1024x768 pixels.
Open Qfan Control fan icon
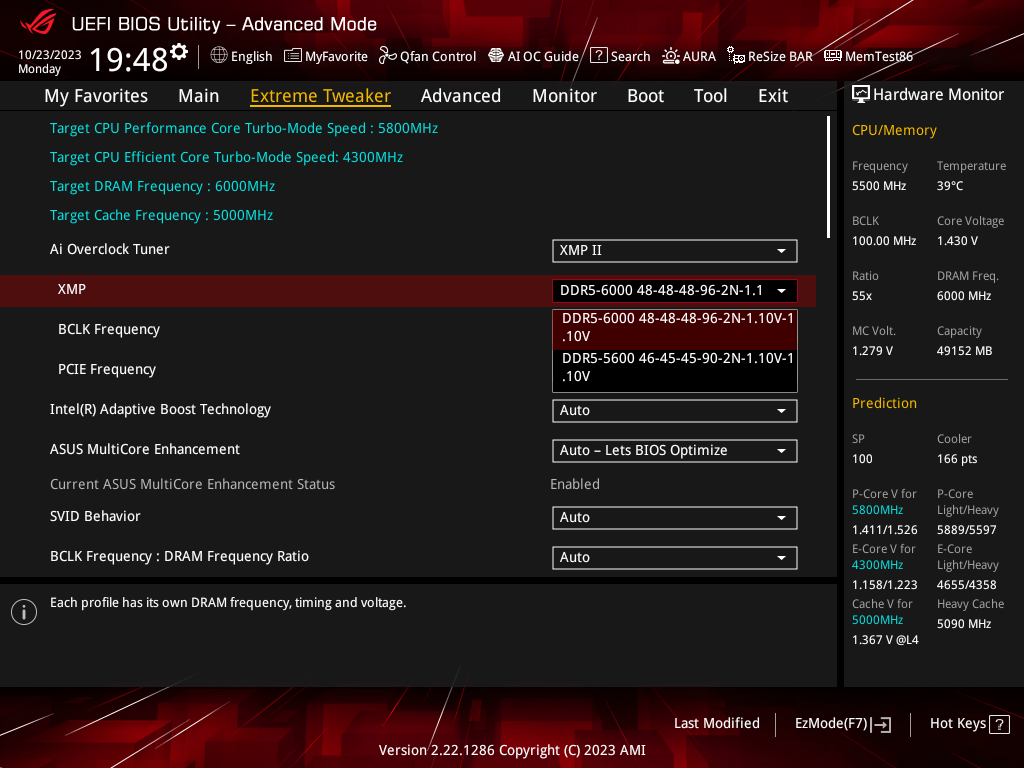[388, 56]
